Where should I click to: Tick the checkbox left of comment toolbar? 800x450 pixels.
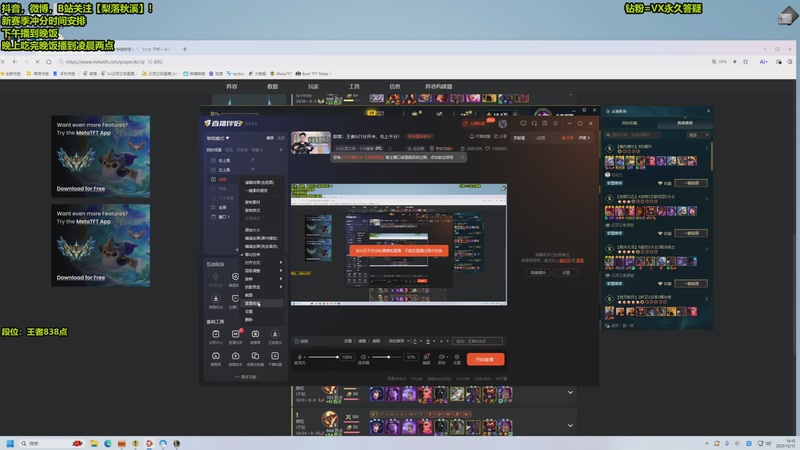[x=296, y=341]
